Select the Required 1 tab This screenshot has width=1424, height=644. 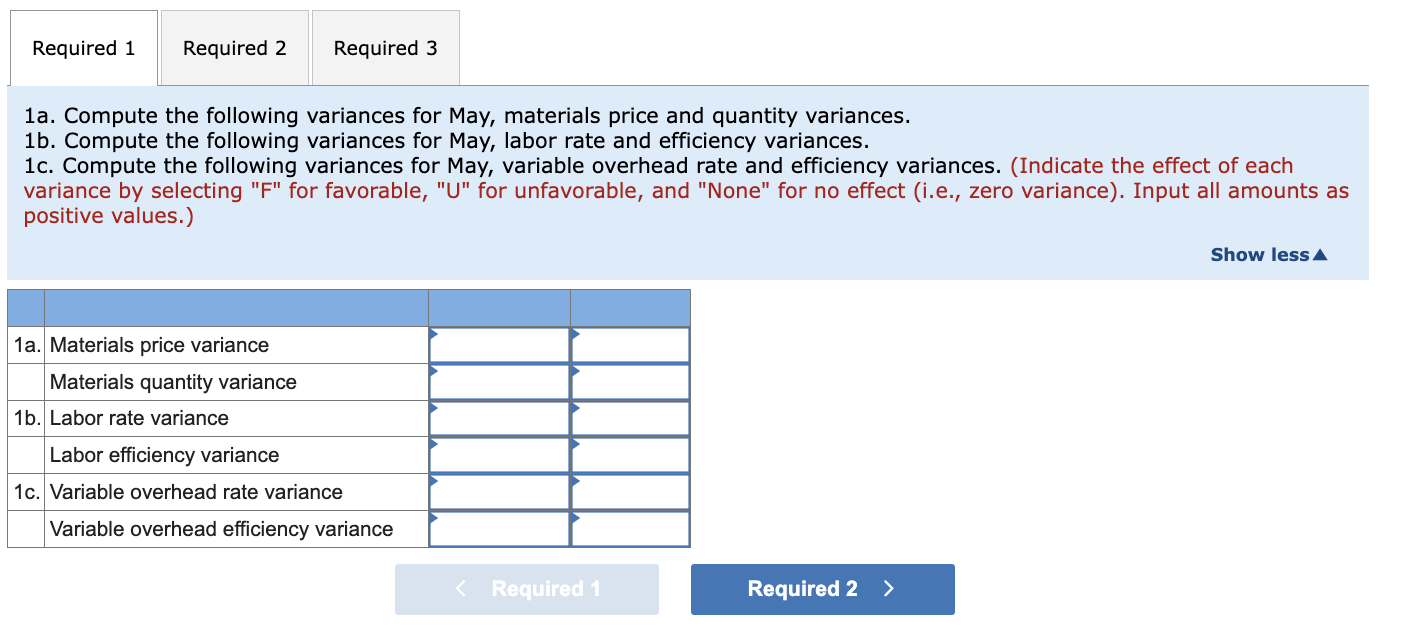[x=83, y=47]
